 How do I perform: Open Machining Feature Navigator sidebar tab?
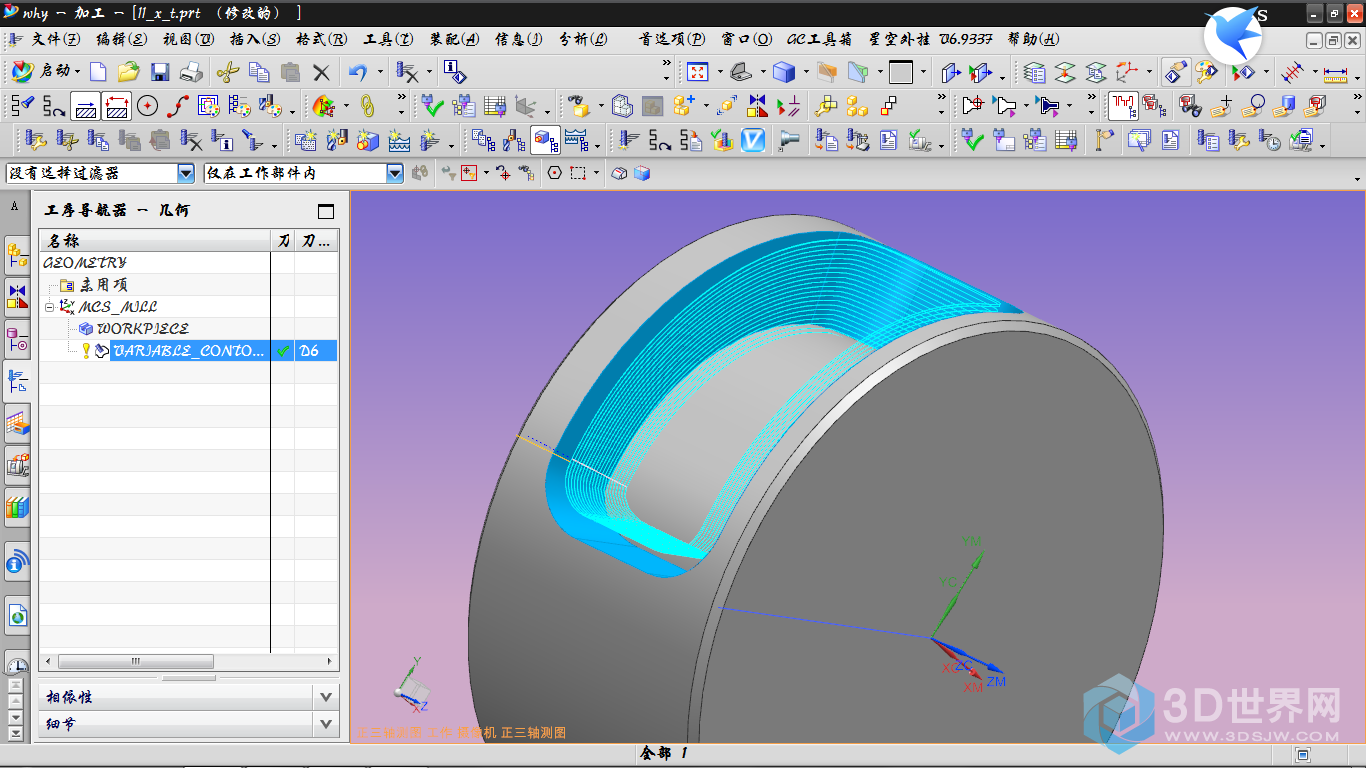(x=17, y=424)
